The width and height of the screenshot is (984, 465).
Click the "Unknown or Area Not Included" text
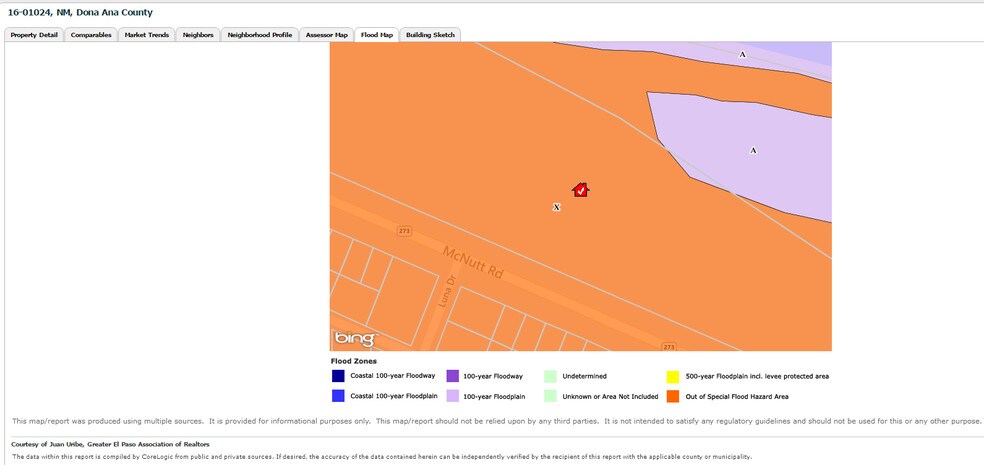click(610, 397)
